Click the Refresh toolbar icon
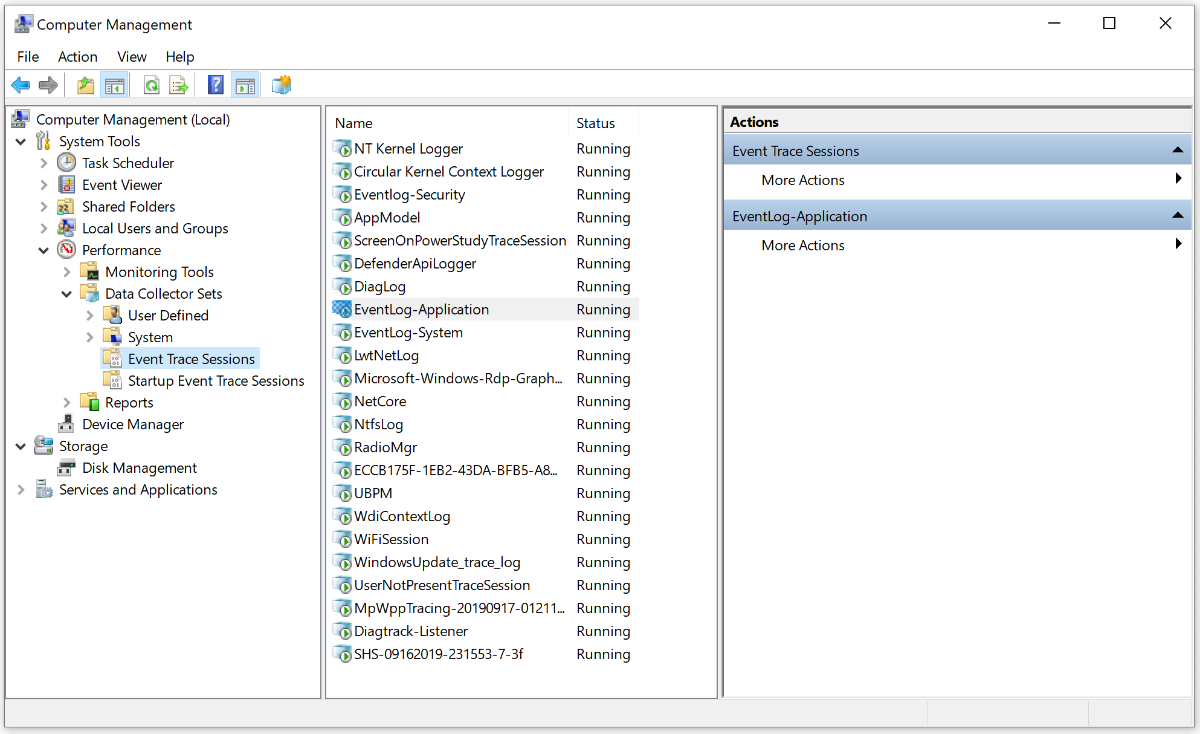The image size is (1200, 734). click(152, 86)
